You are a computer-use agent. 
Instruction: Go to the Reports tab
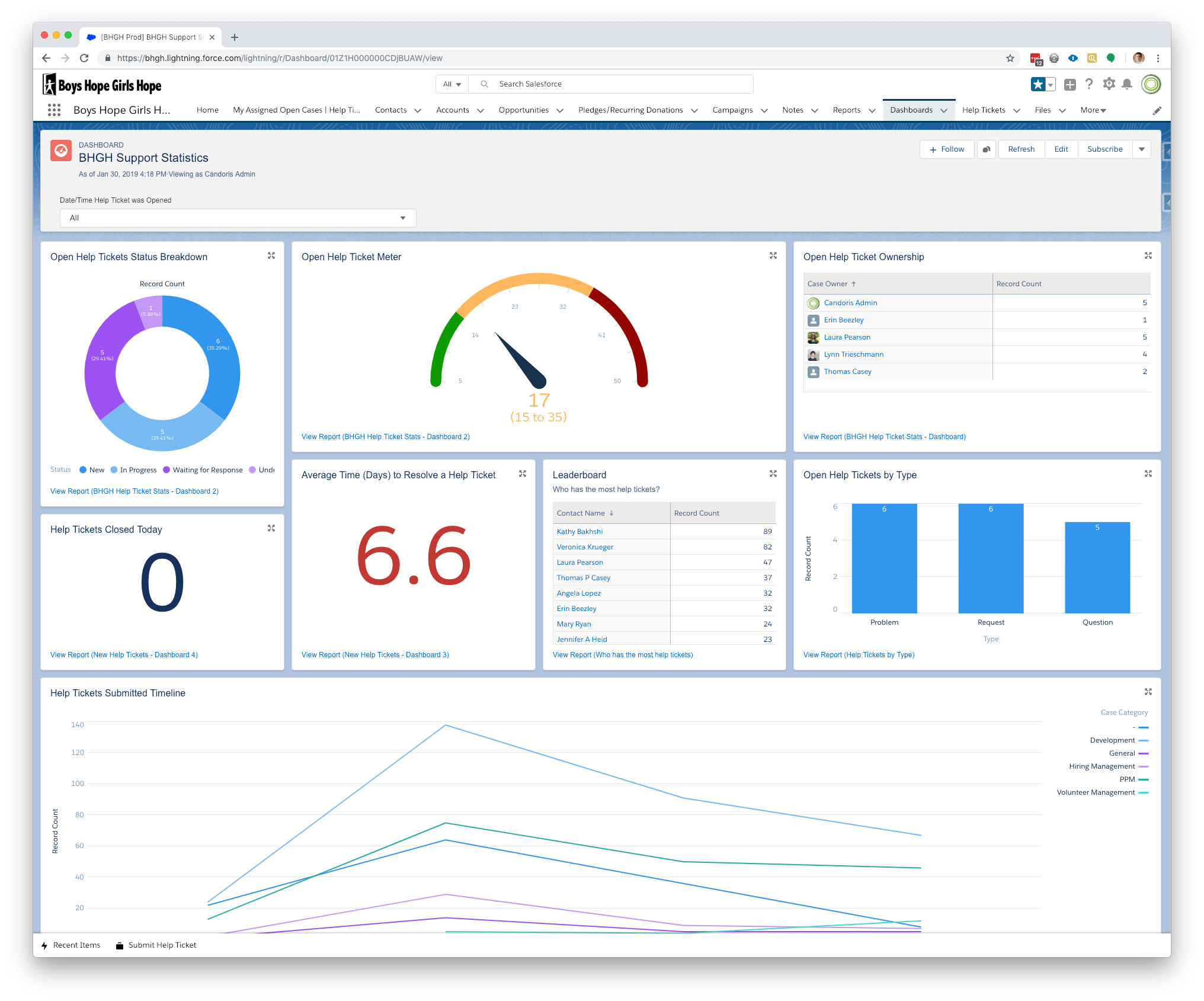point(846,110)
